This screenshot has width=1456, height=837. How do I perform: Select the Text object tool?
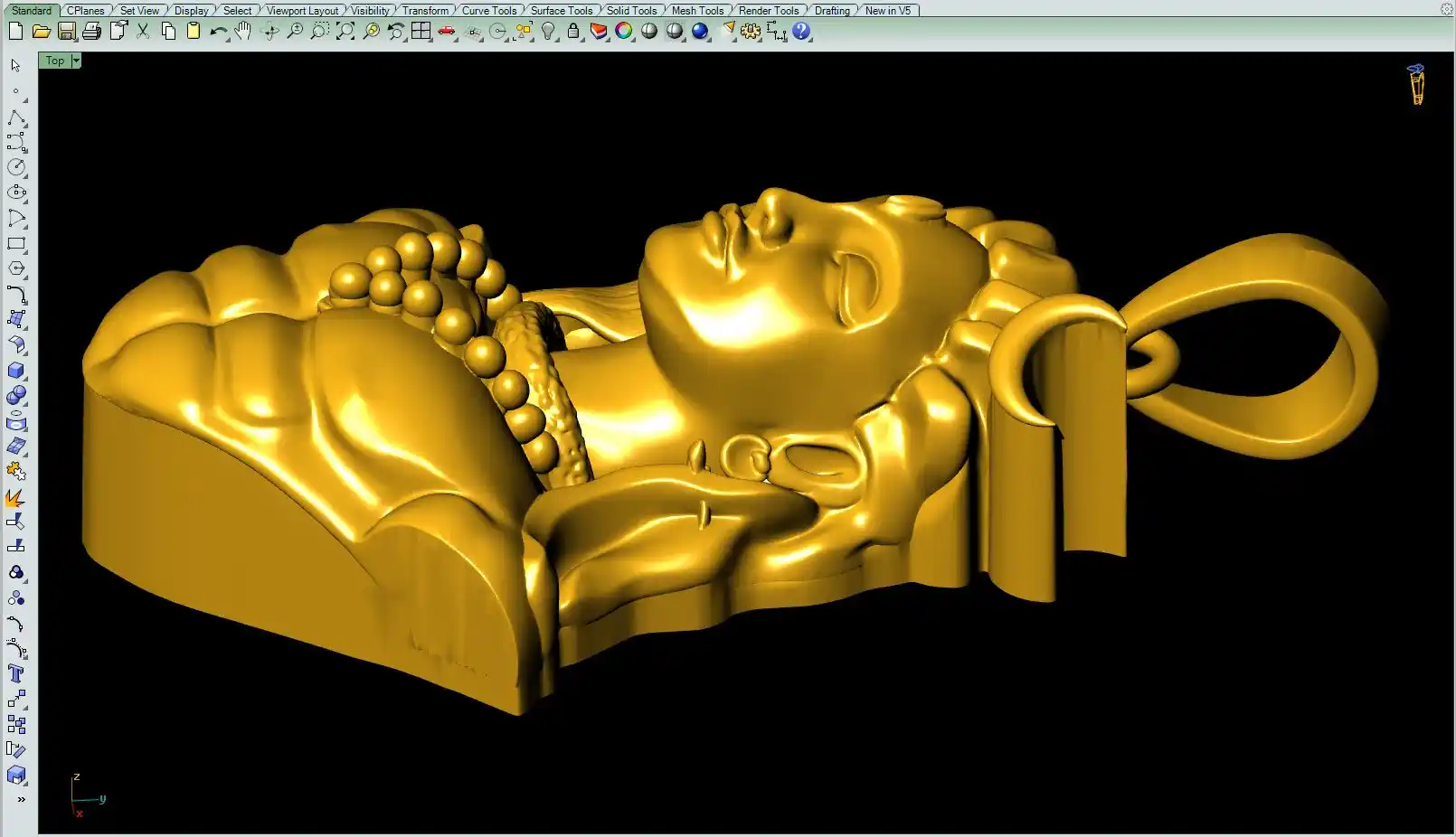click(x=16, y=673)
